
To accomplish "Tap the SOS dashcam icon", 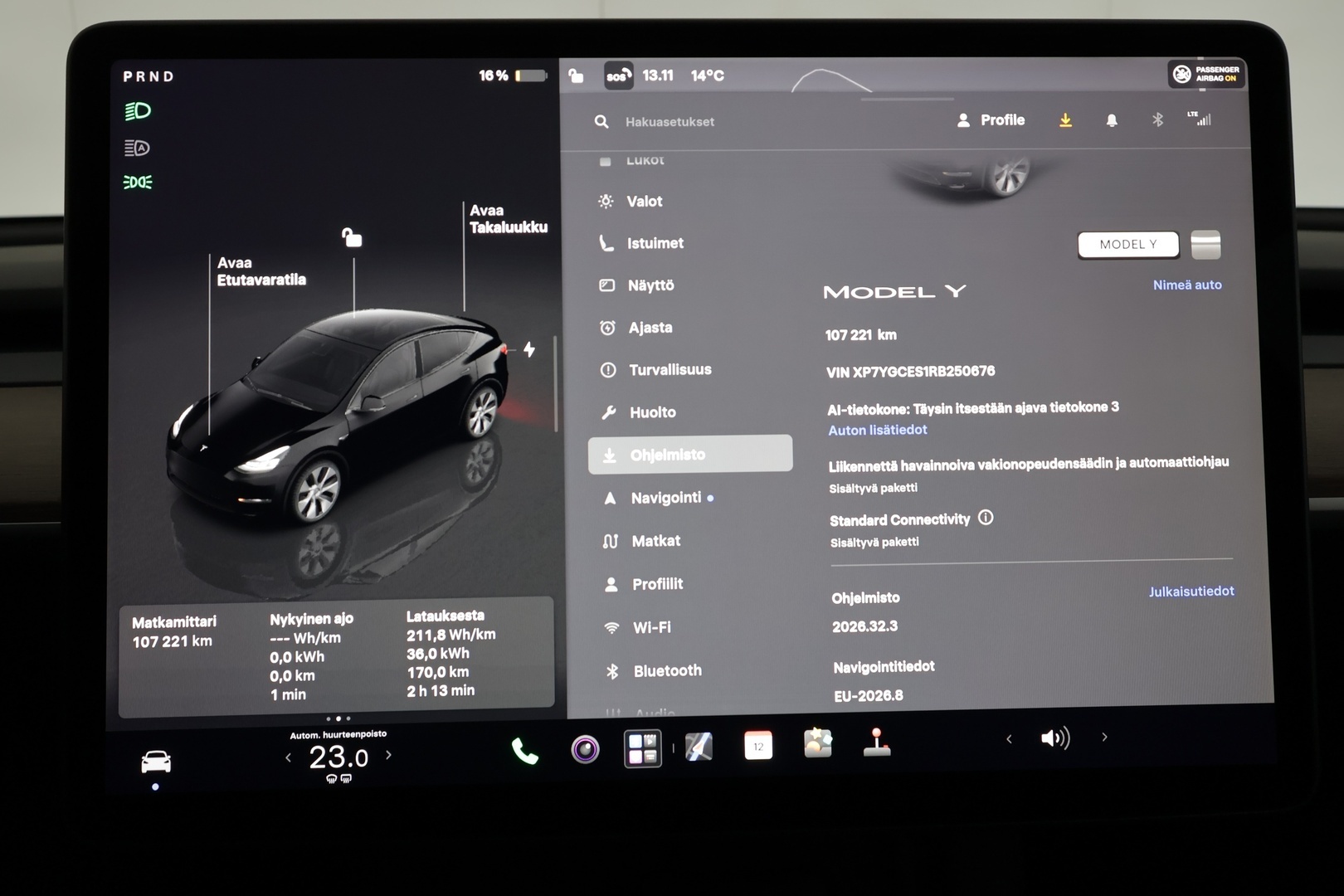I will pos(619,75).
